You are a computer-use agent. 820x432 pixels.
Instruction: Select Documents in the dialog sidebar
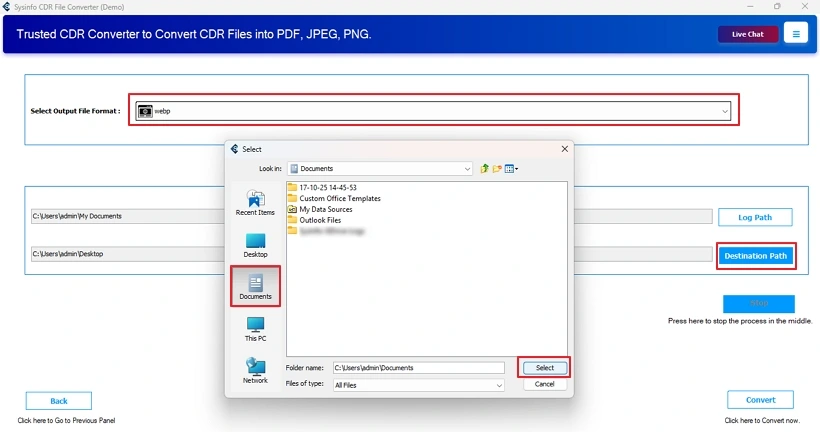click(x=255, y=286)
